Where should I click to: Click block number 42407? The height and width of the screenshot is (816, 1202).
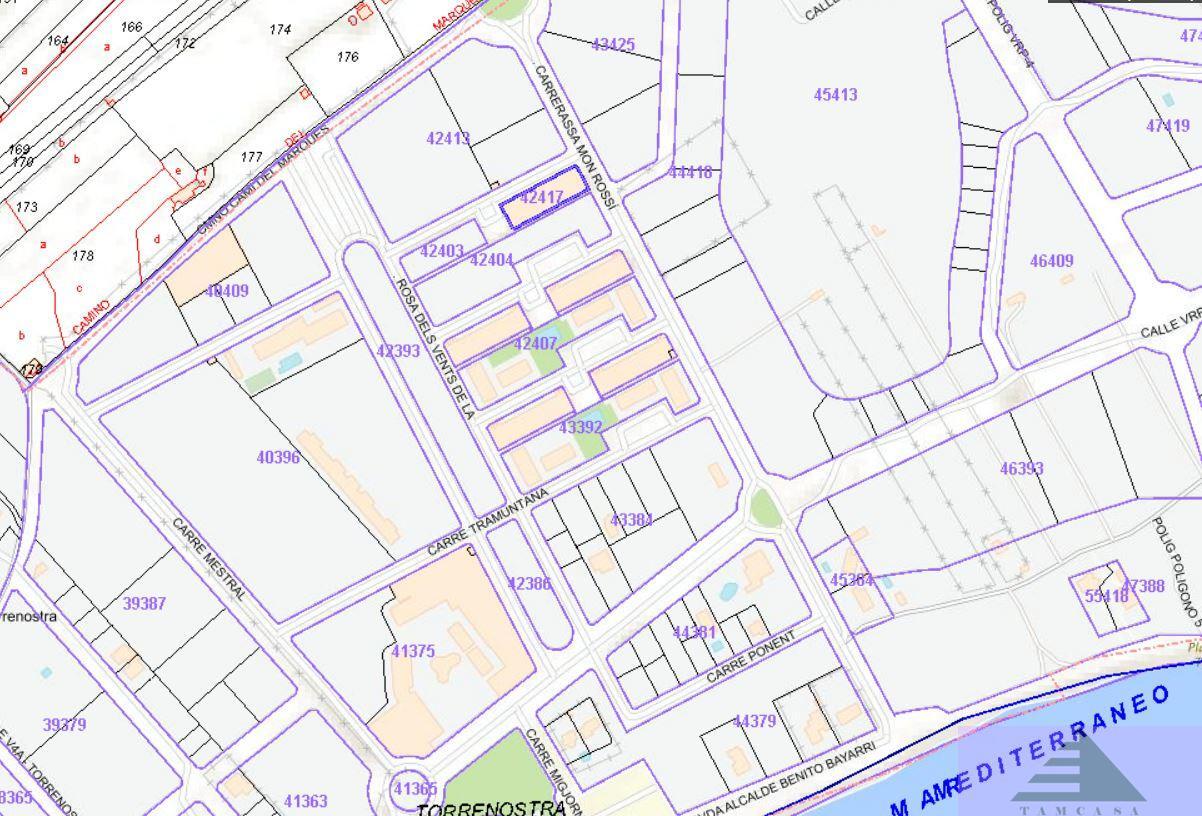pyautogui.click(x=535, y=343)
